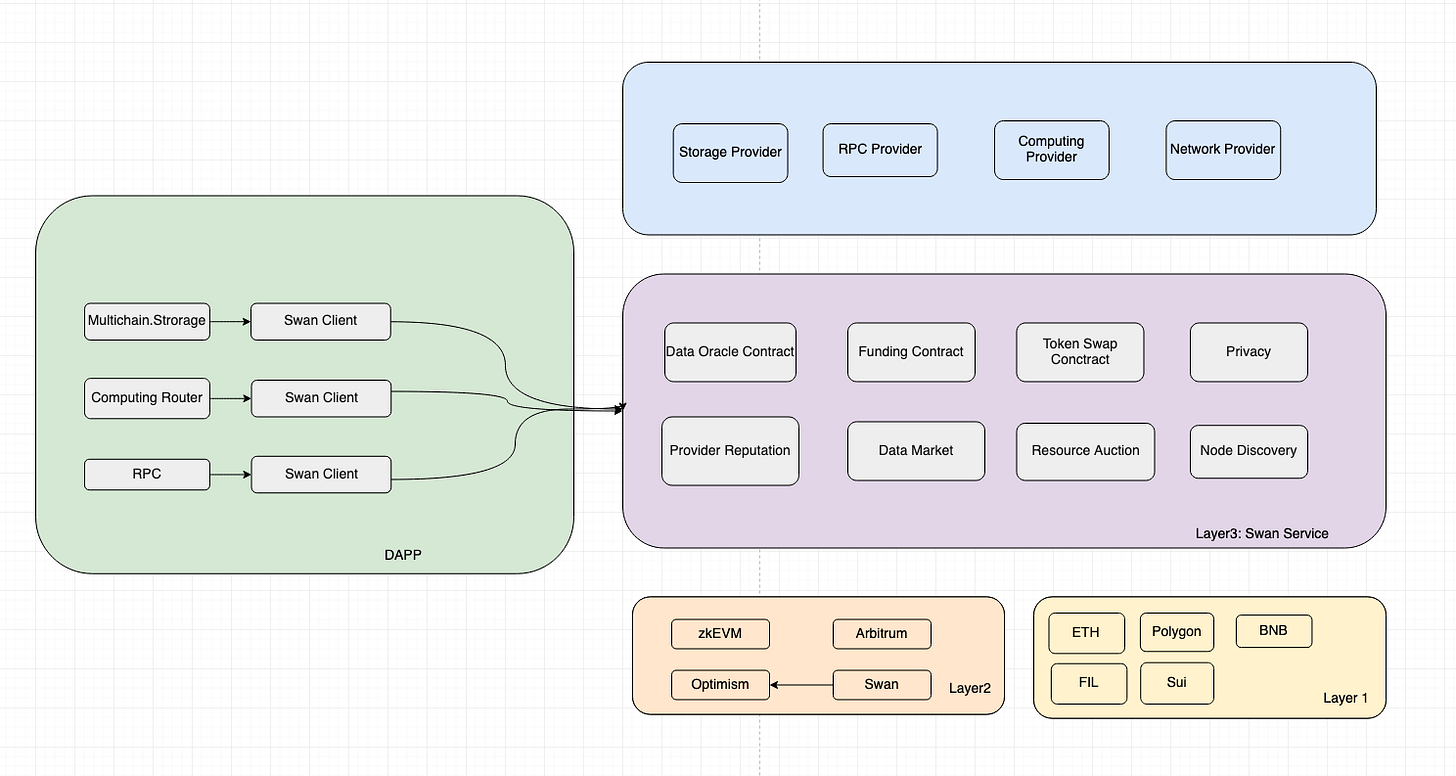Pick the FIL box
The image size is (1456, 776).
(1089, 684)
